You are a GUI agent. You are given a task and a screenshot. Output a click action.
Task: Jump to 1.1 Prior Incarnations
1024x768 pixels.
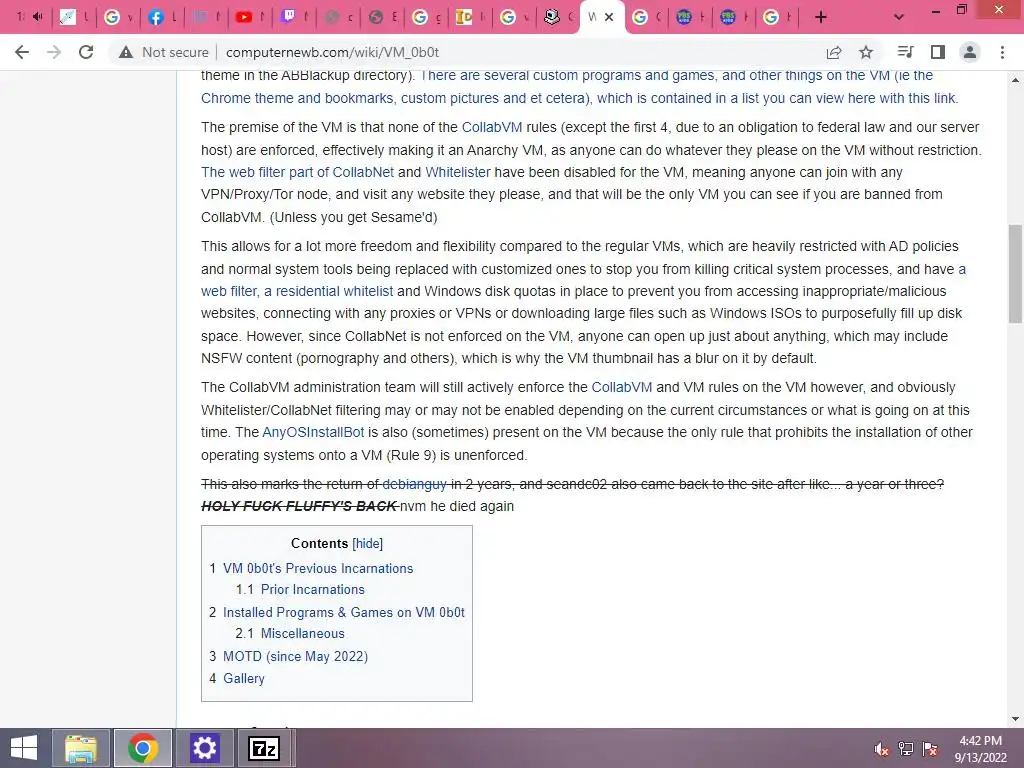coord(313,590)
